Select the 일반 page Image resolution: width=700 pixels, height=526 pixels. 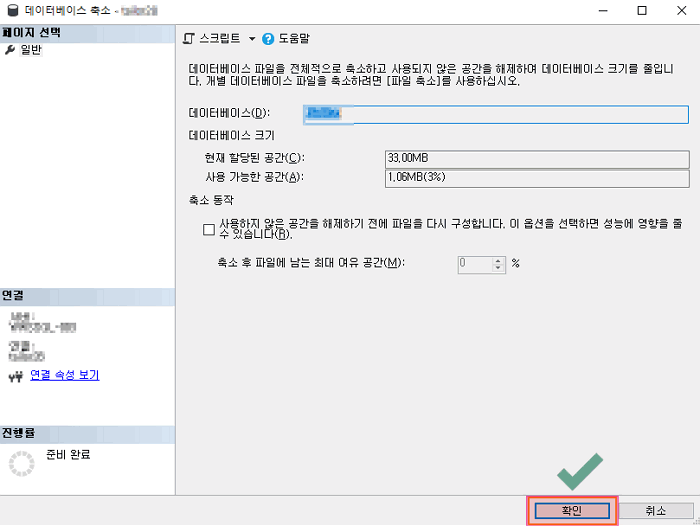(x=31, y=50)
